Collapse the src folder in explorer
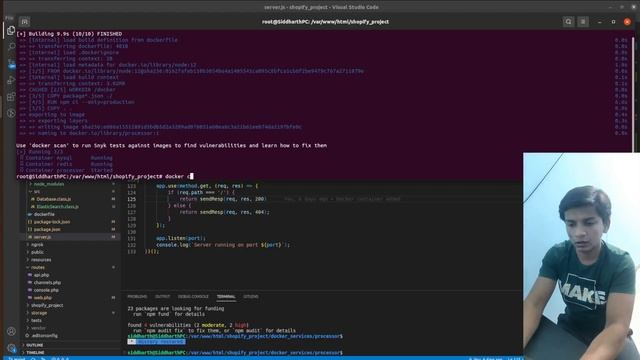Screen dimensions: 640x360 point(37,191)
